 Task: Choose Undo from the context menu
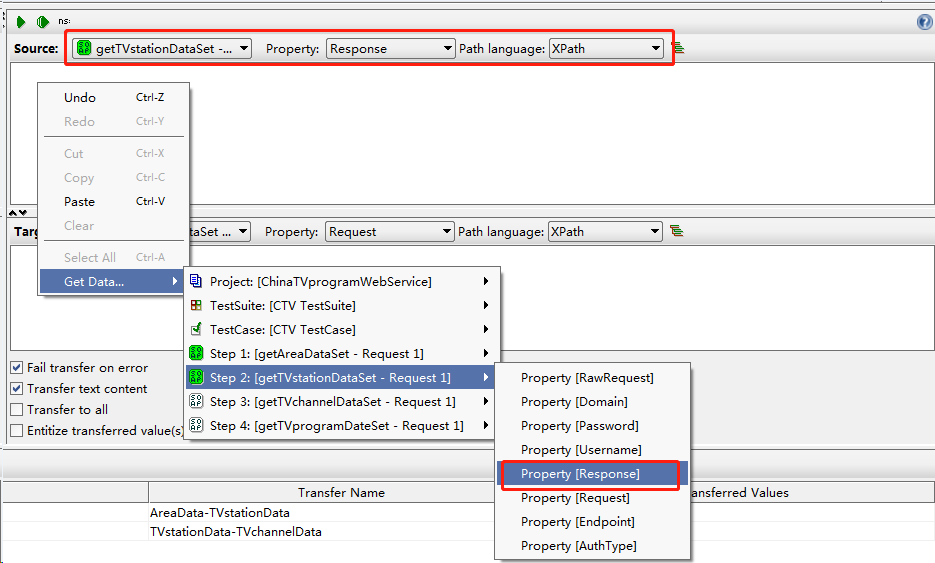click(x=113, y=97)
